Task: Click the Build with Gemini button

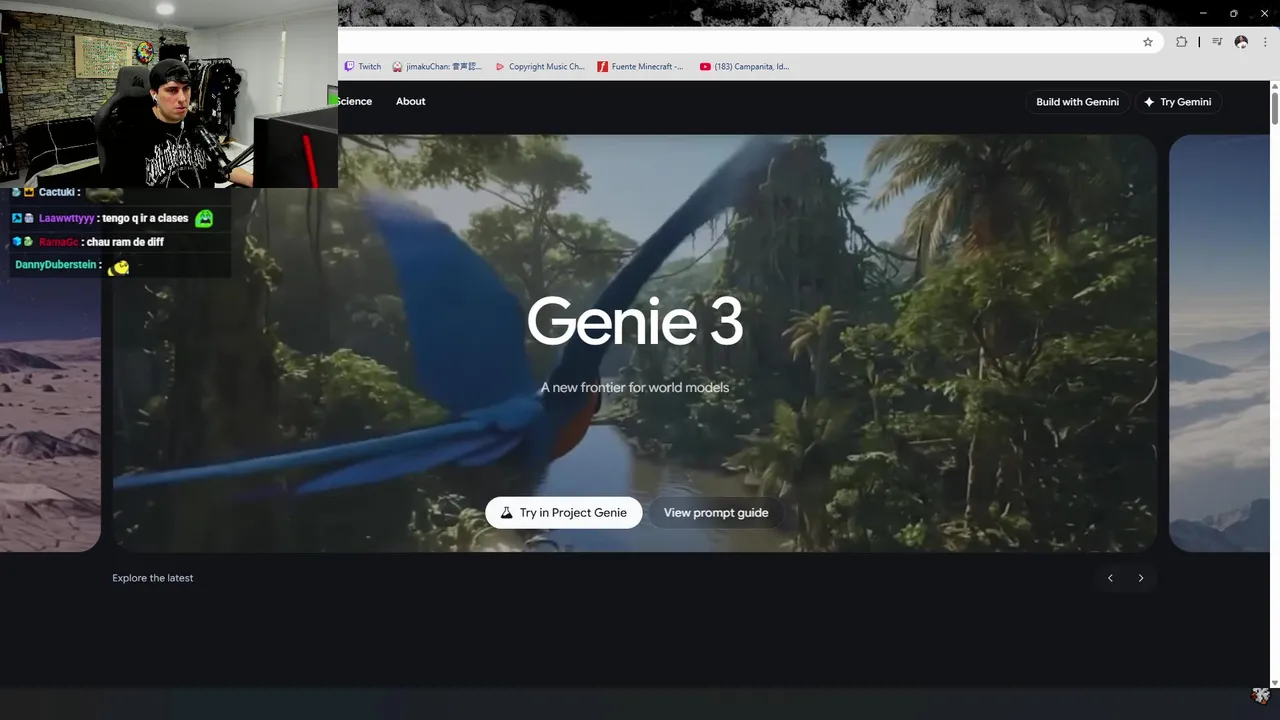Action: (1077, 102)
